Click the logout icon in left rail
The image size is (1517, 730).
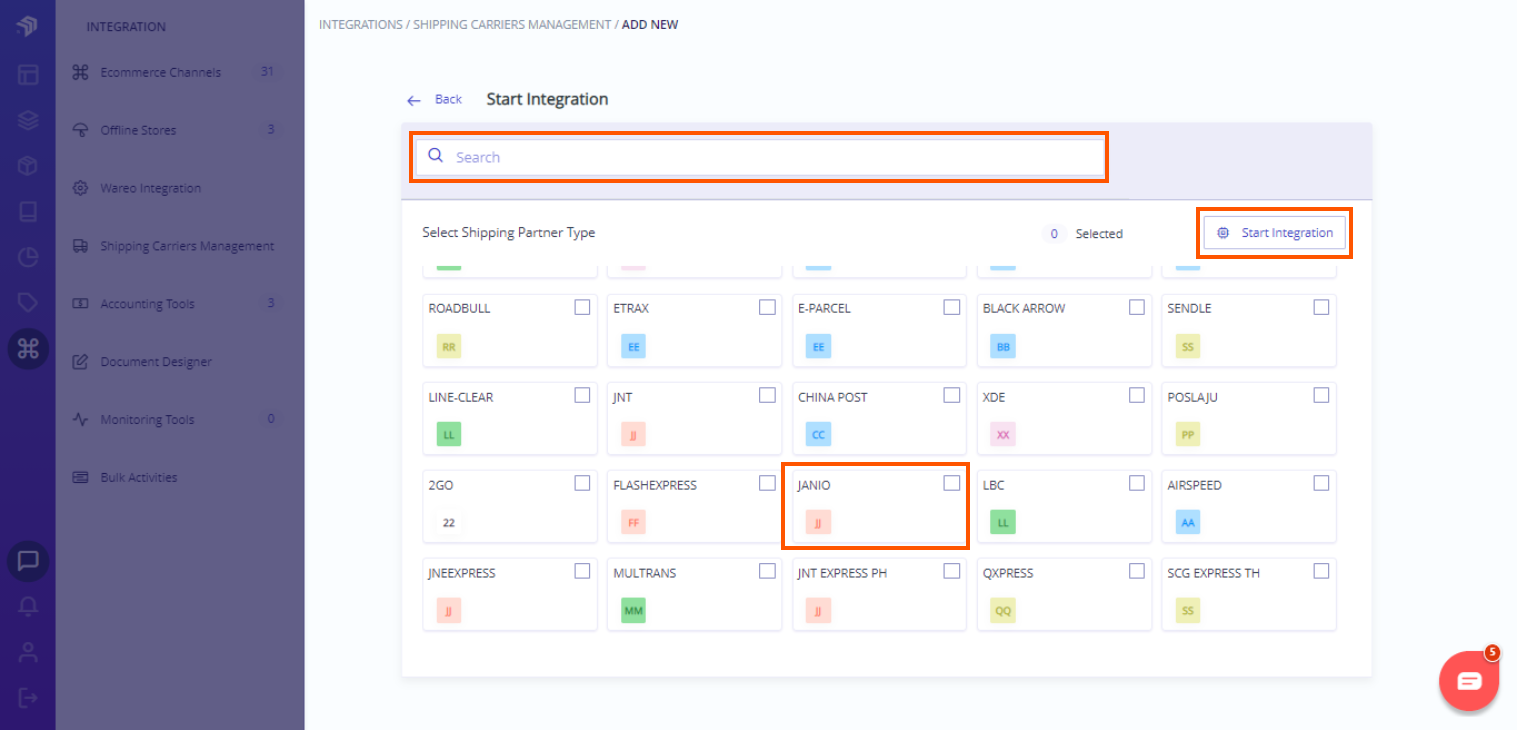(x=28, y=697)
